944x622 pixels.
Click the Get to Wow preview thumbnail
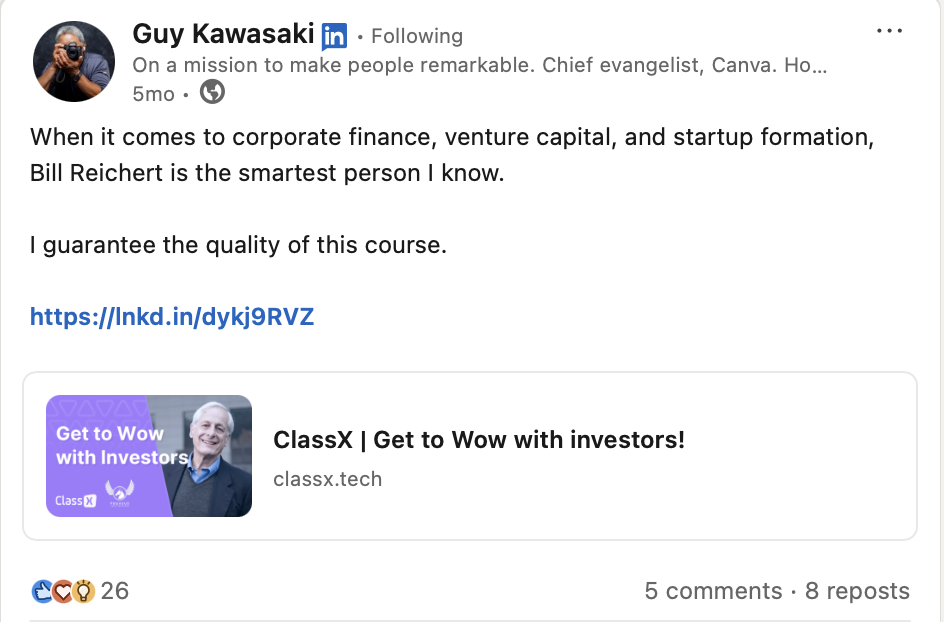pos(149,456)
